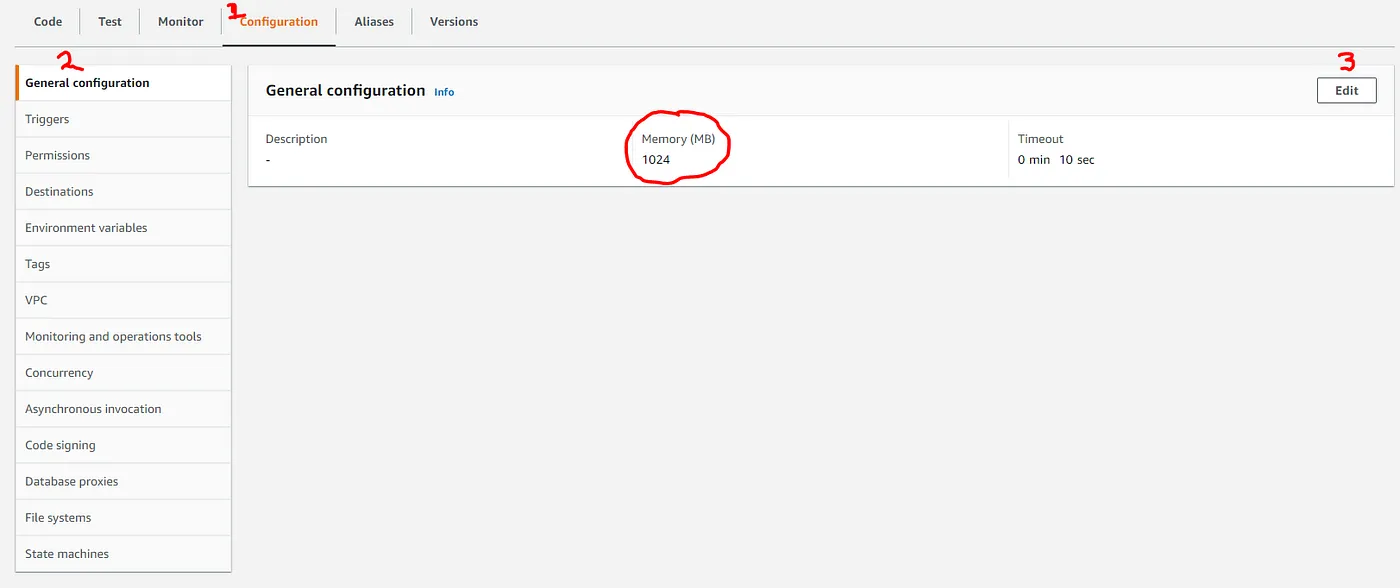Go to the Aliases tab
The width and height of the screenshot is (1400, 588).
(x=374, y=22)
